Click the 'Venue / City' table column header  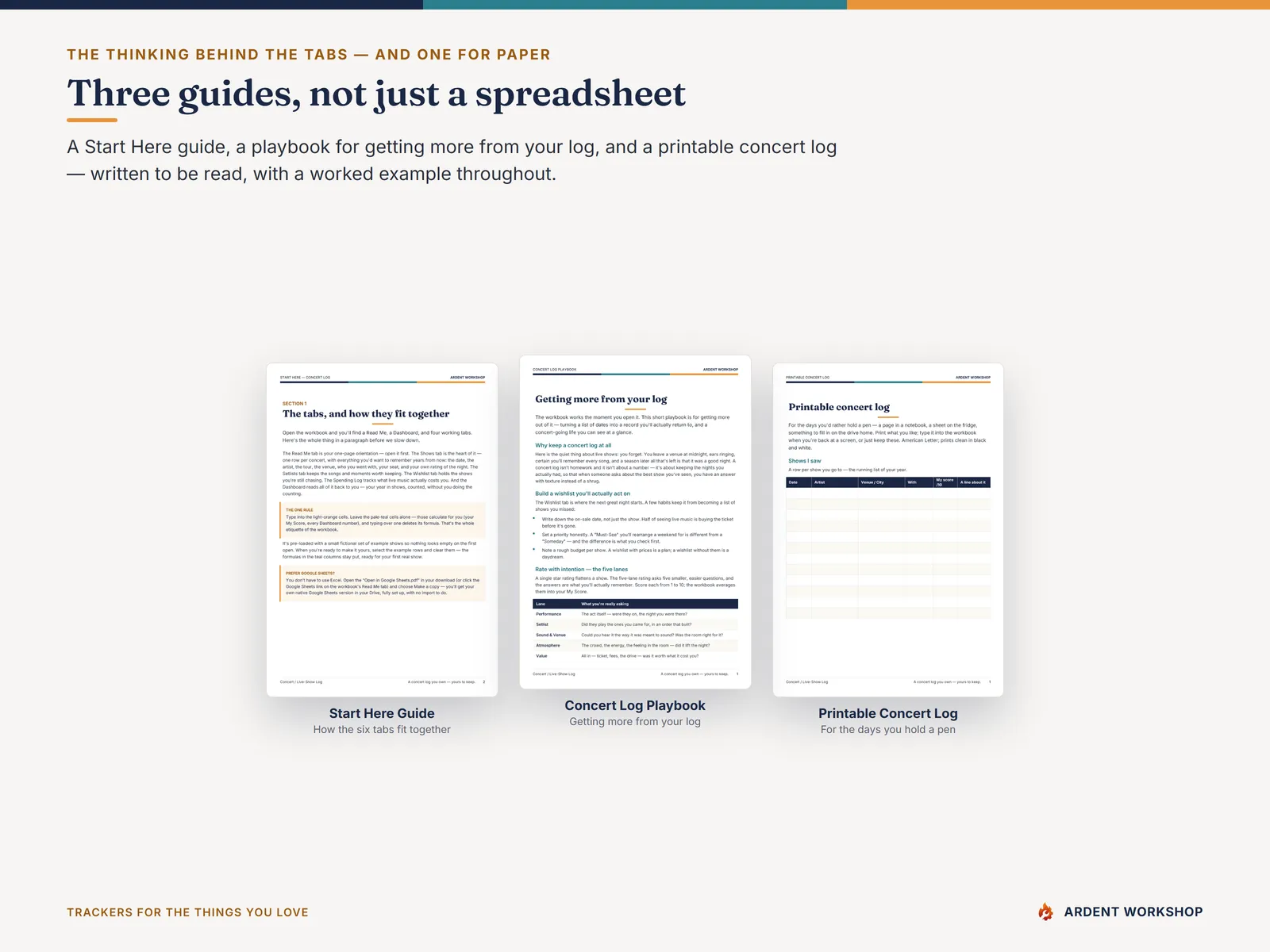pyautogui.click(x=881, y=482)
